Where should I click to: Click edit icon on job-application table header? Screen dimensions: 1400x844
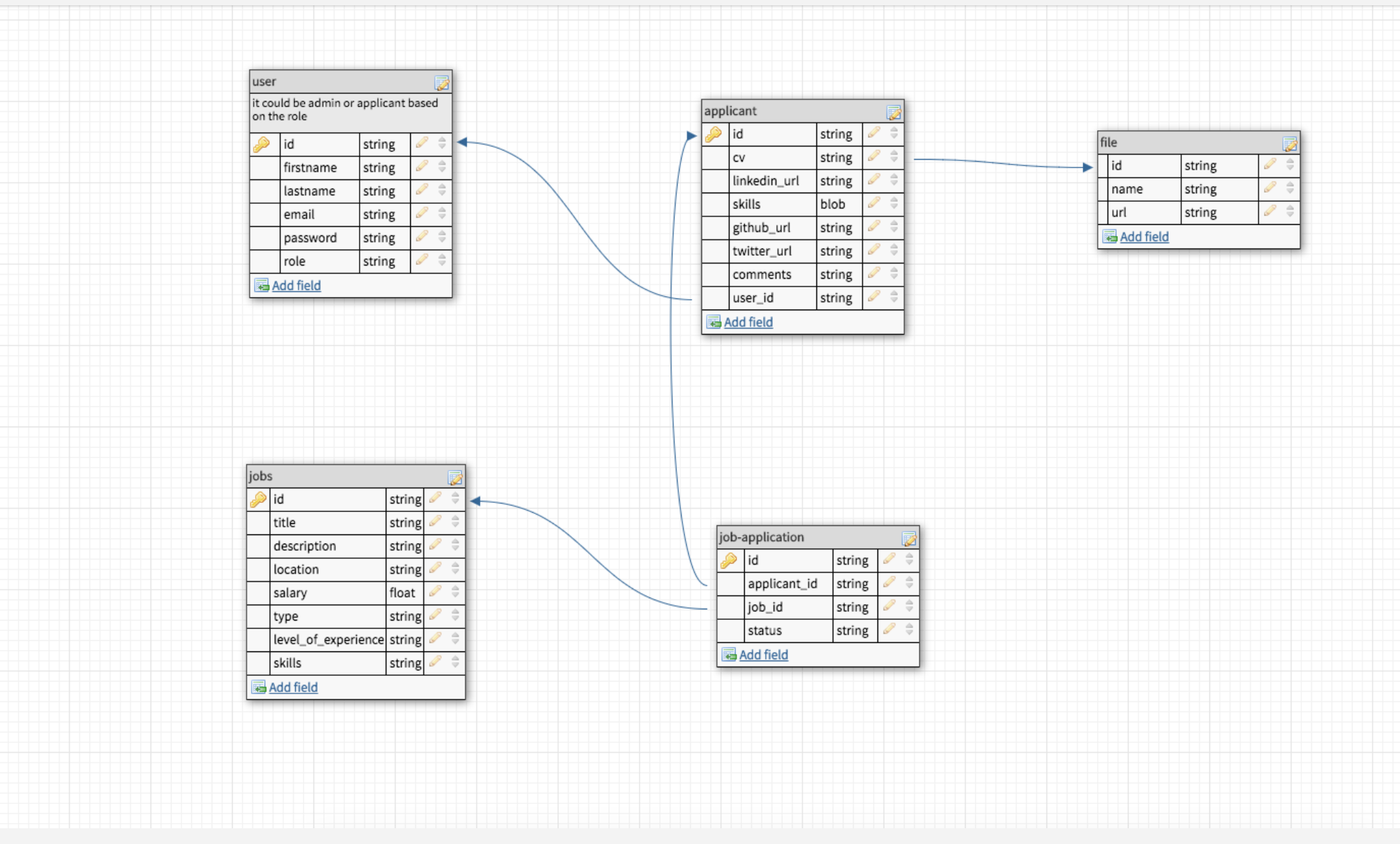(x=909, y=539)
